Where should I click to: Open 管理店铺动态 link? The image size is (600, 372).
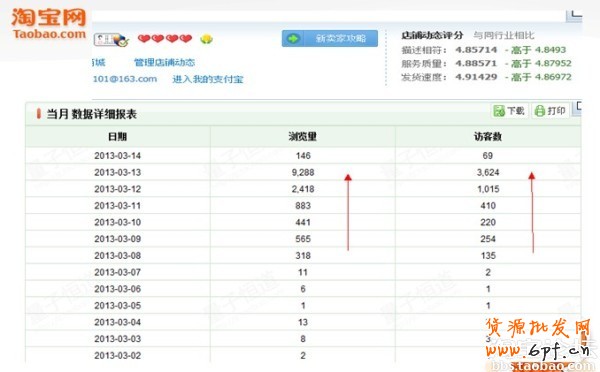[164, 62]
